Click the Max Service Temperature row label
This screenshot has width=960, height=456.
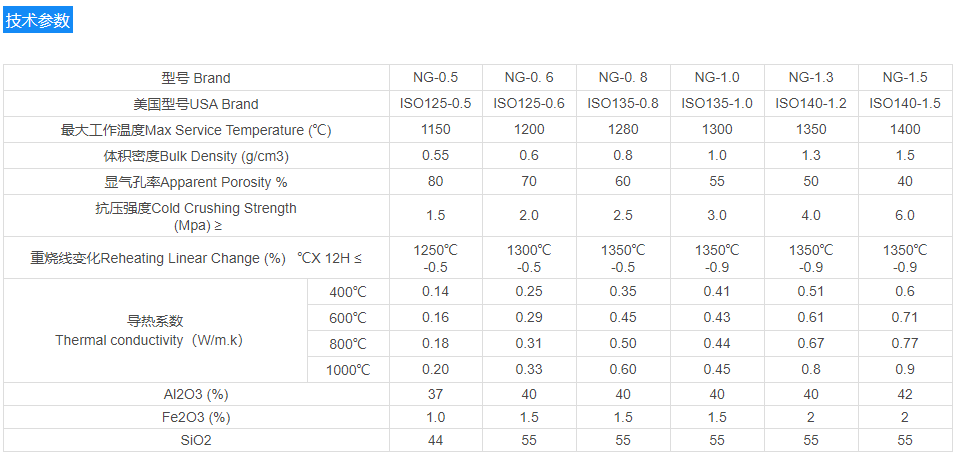pos(196,130)
